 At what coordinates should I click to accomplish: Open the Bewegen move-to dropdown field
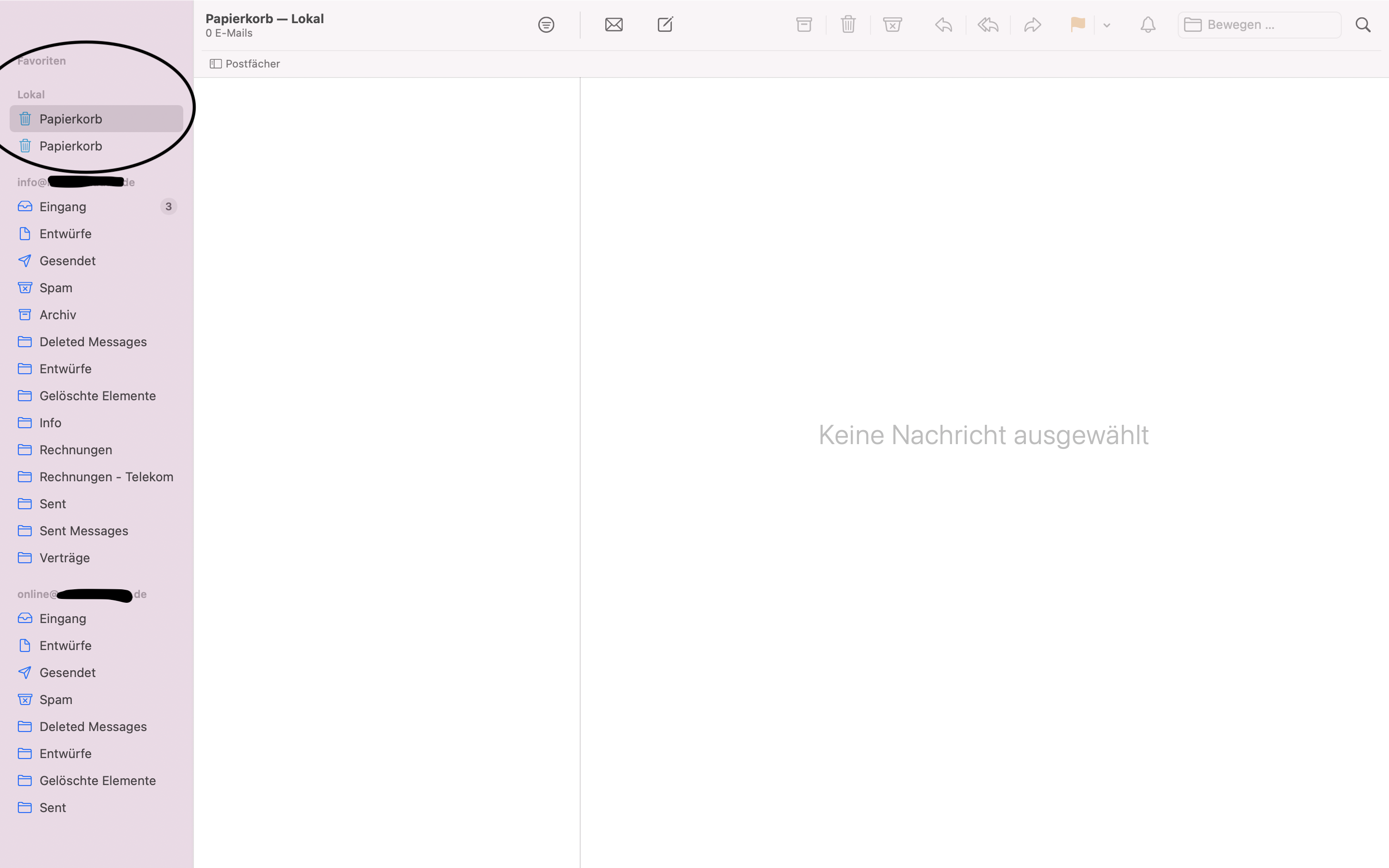tap(1259, 25)
